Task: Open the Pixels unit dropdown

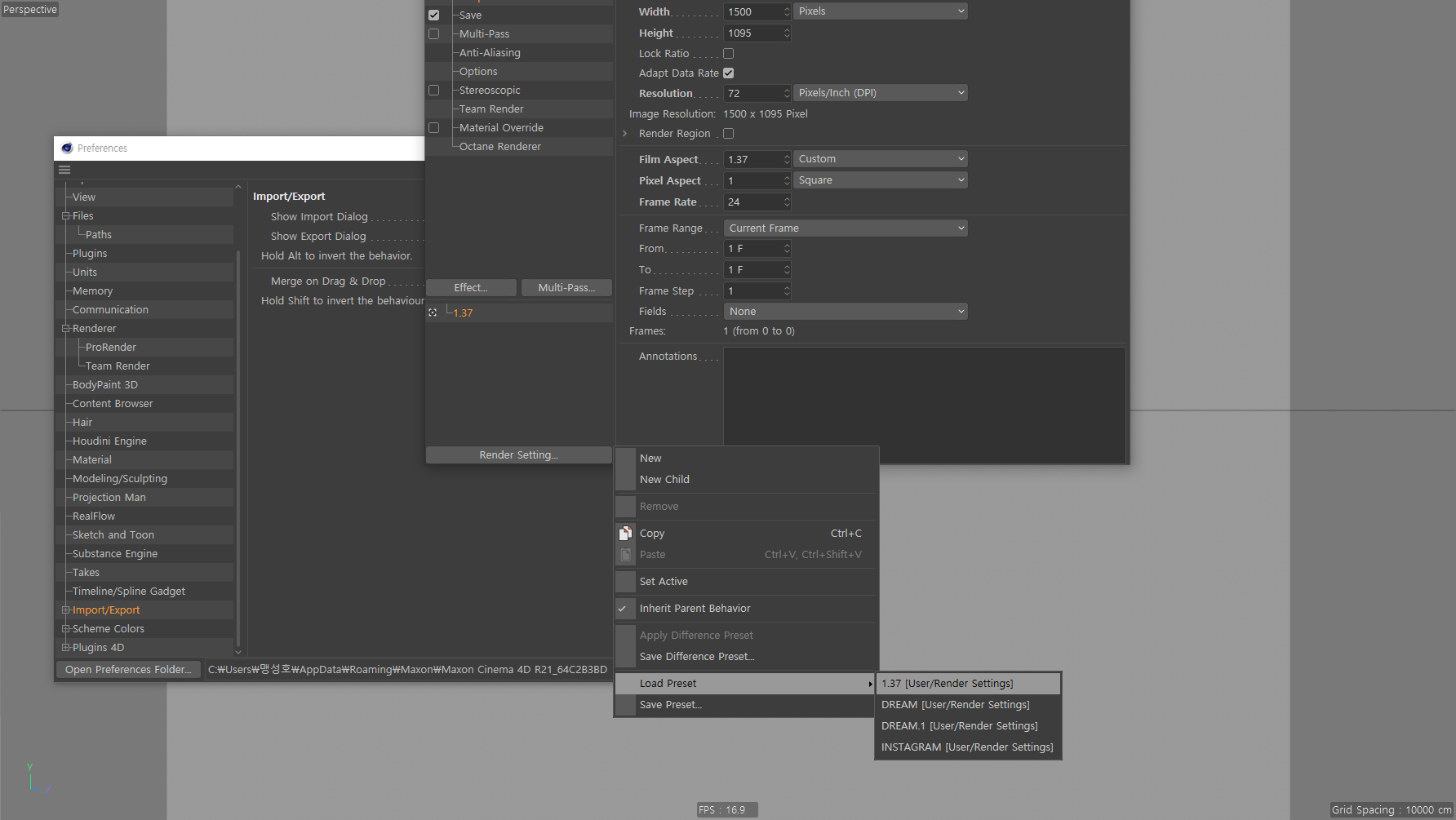Action: pos(881,11)
